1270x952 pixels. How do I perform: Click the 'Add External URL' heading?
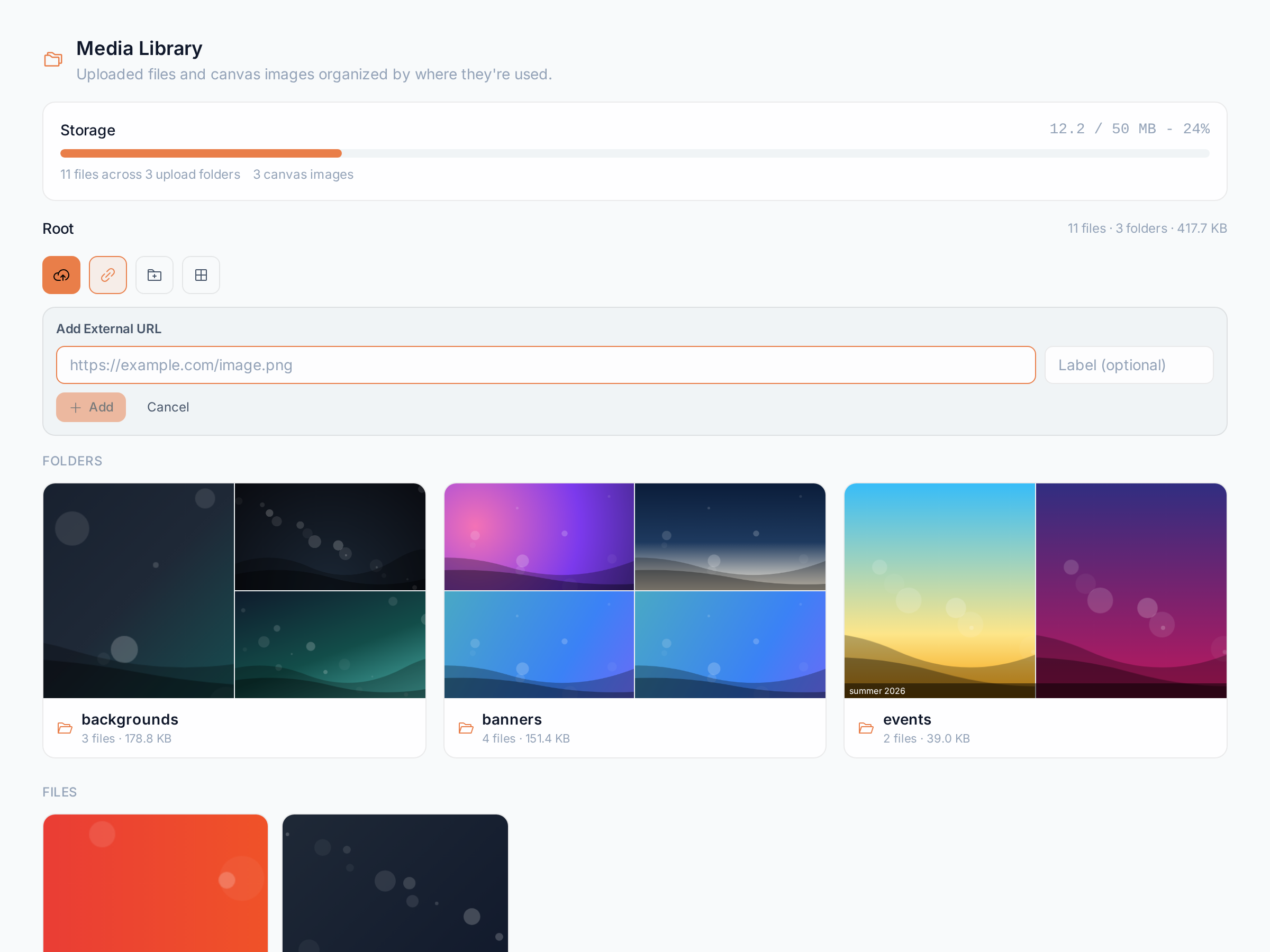tap(108, 329)
